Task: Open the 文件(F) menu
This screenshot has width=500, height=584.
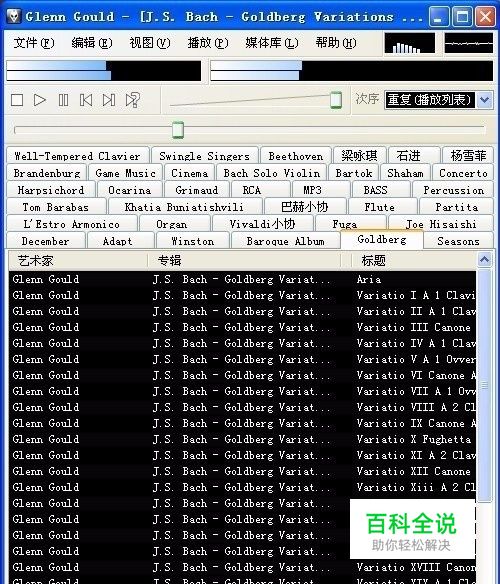Action: click(x=34, y=43)
